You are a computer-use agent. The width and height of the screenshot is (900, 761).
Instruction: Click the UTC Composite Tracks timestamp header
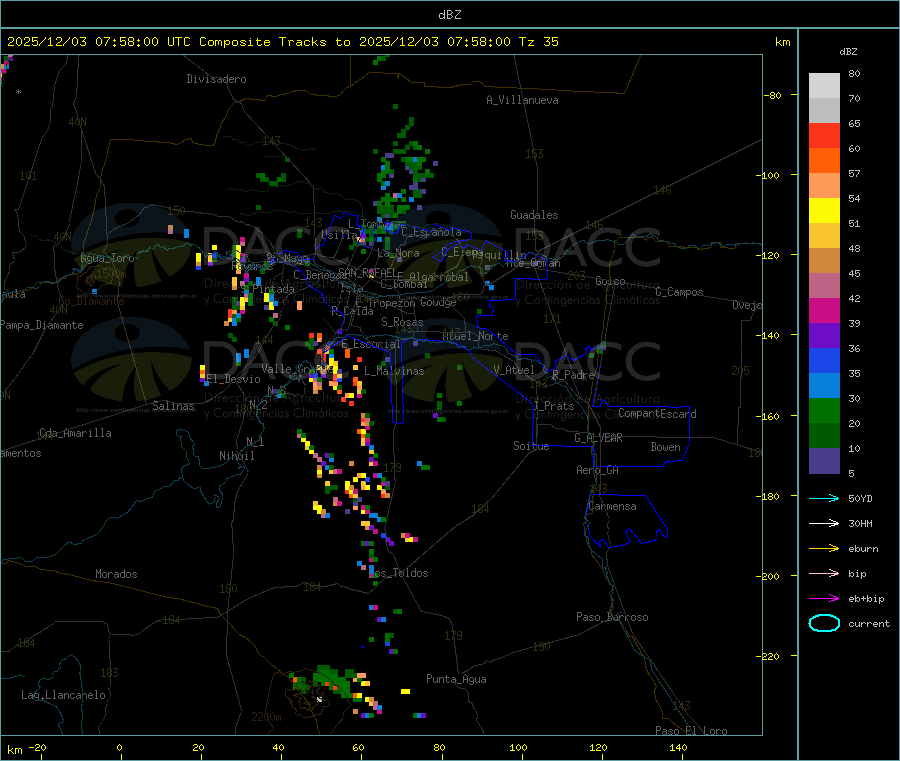(x=282, y=42)
